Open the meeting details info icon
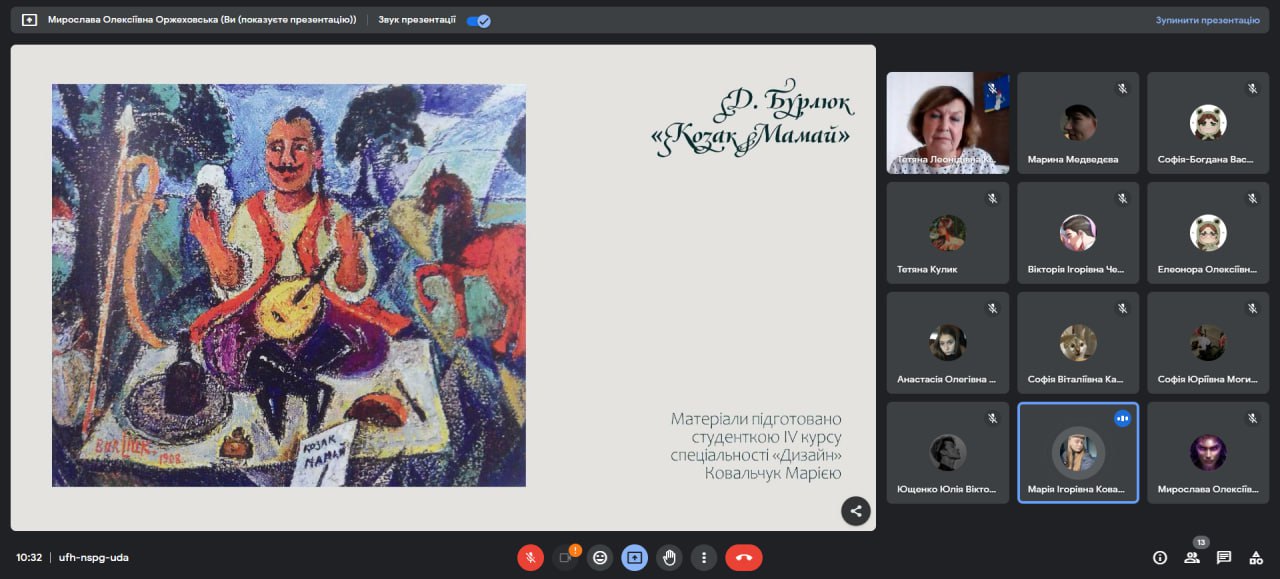Image resolution: width=1280 pixels, height=579 pixels. [1160, 557]
